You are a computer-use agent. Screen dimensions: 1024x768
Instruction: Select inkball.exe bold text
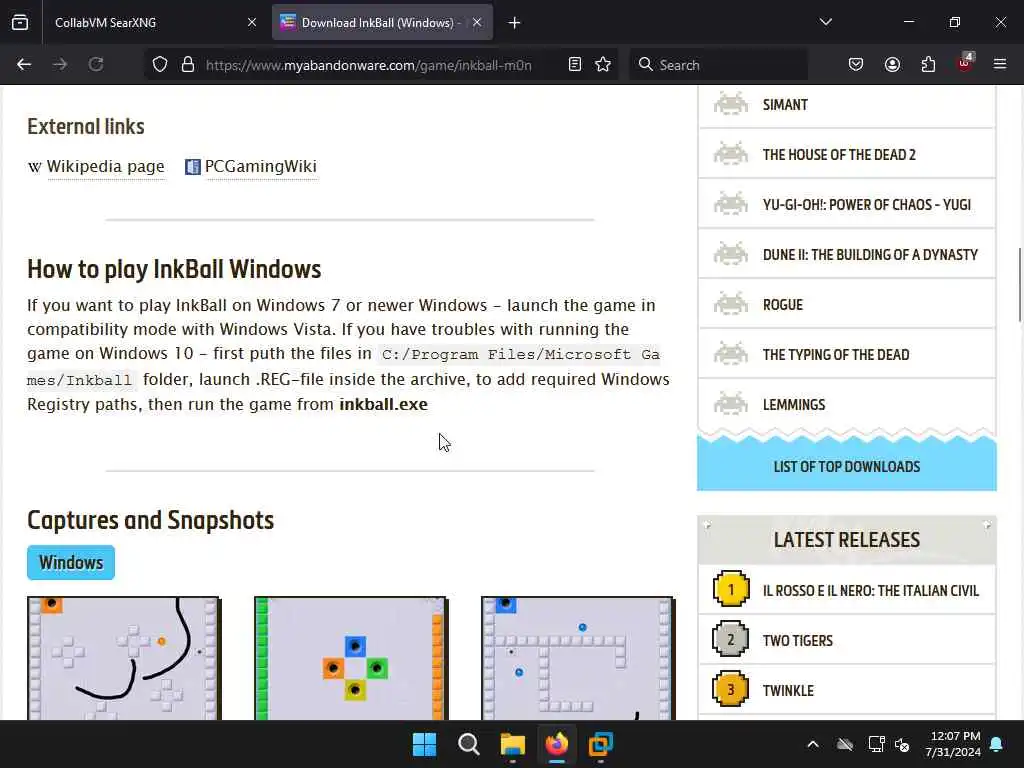(383, 404)
